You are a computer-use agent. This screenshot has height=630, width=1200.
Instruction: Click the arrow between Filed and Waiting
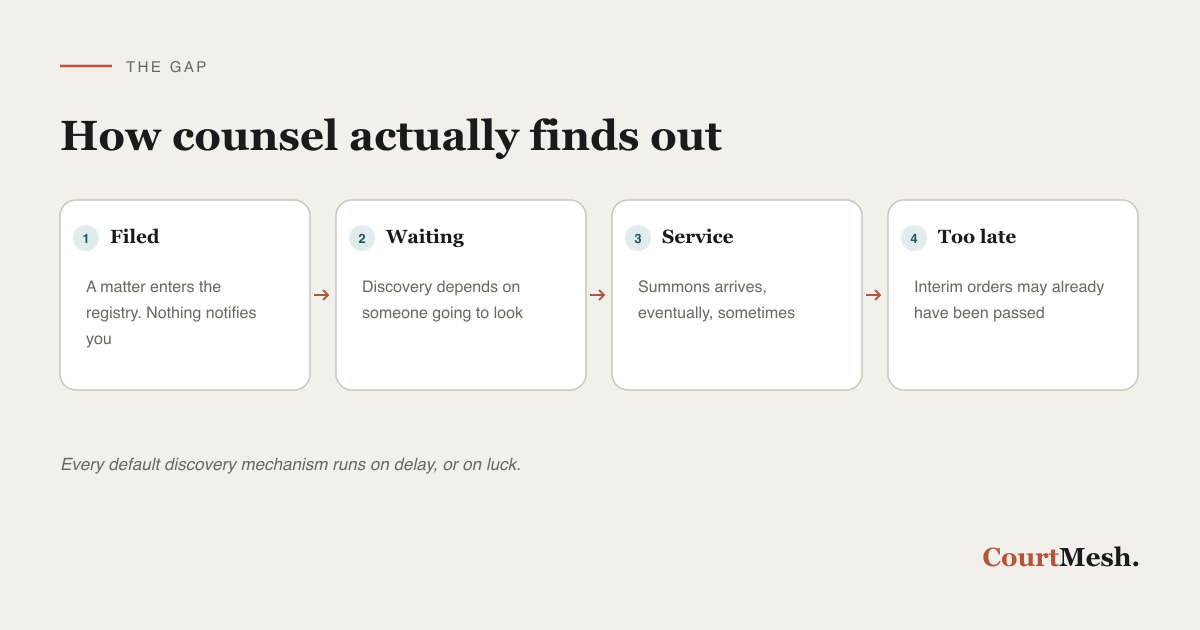[322, 295]
